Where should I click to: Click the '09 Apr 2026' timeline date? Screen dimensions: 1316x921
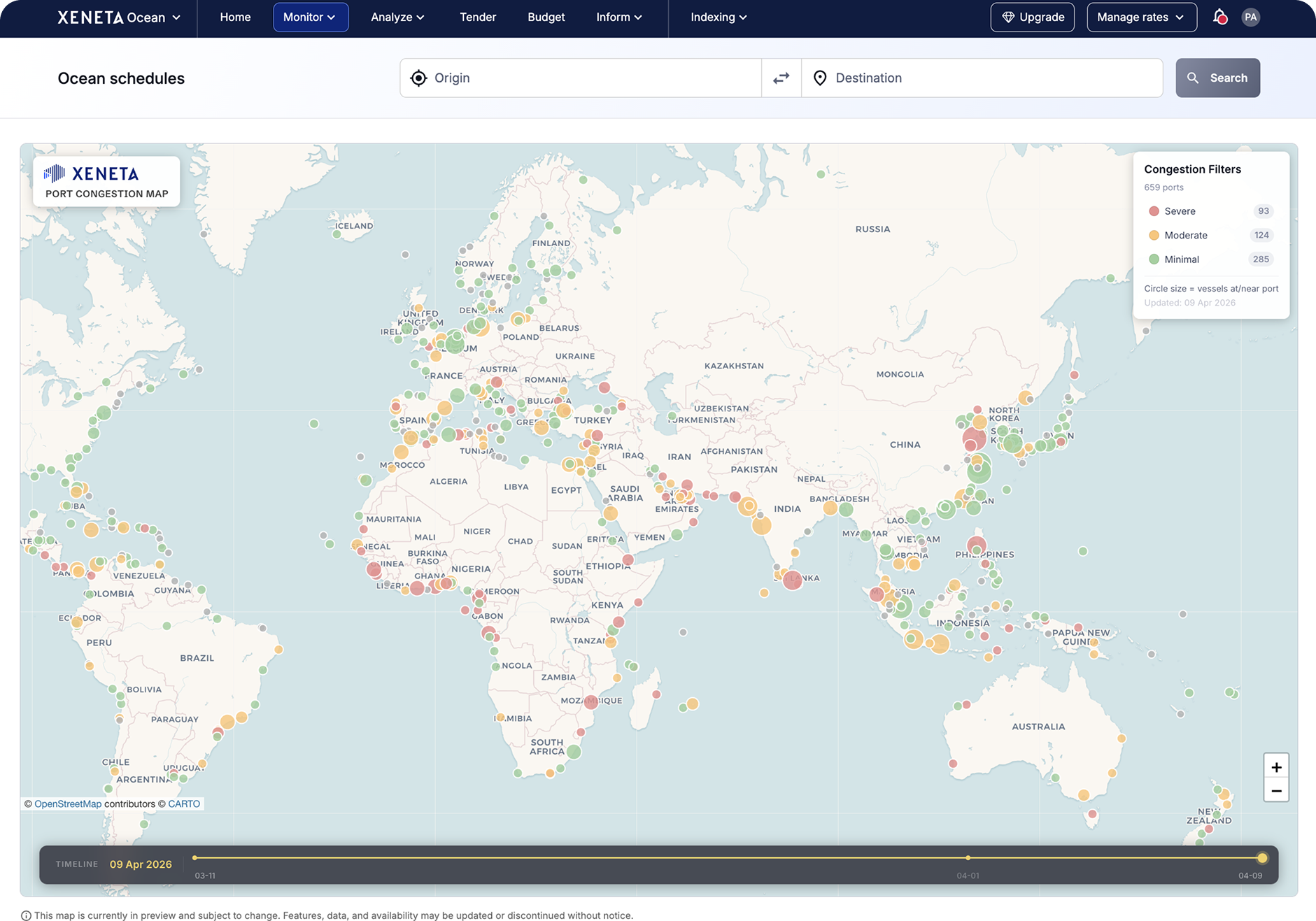(x=141, y=864)
